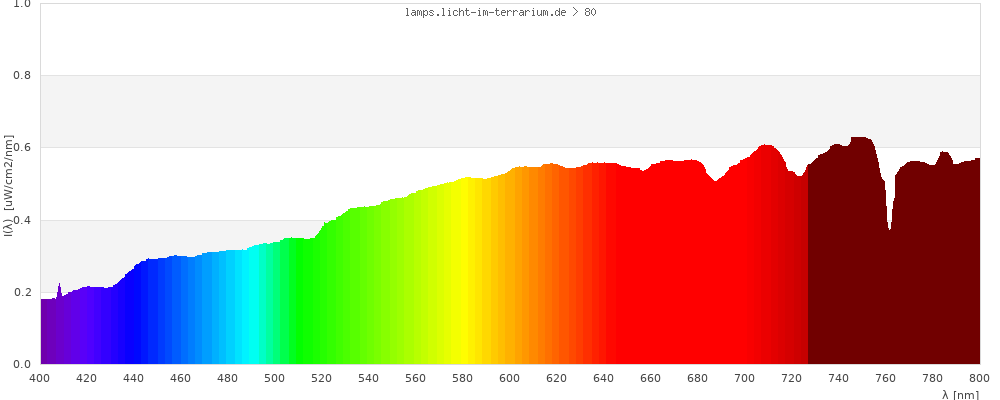Click the I(λ) y-axis label
The image size is (1000, 400).
pos(8,185)
